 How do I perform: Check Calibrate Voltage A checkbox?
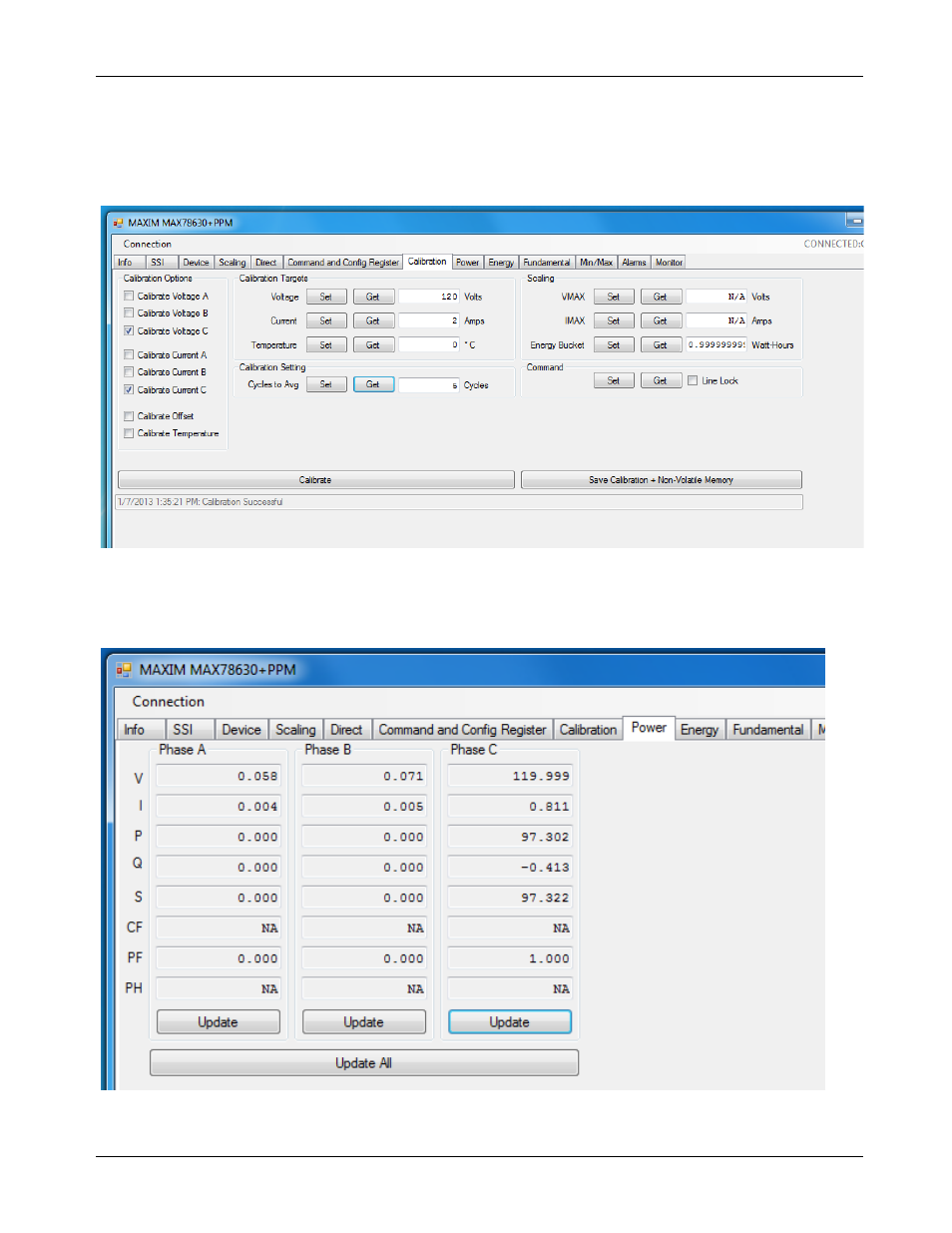coord(129,297)
